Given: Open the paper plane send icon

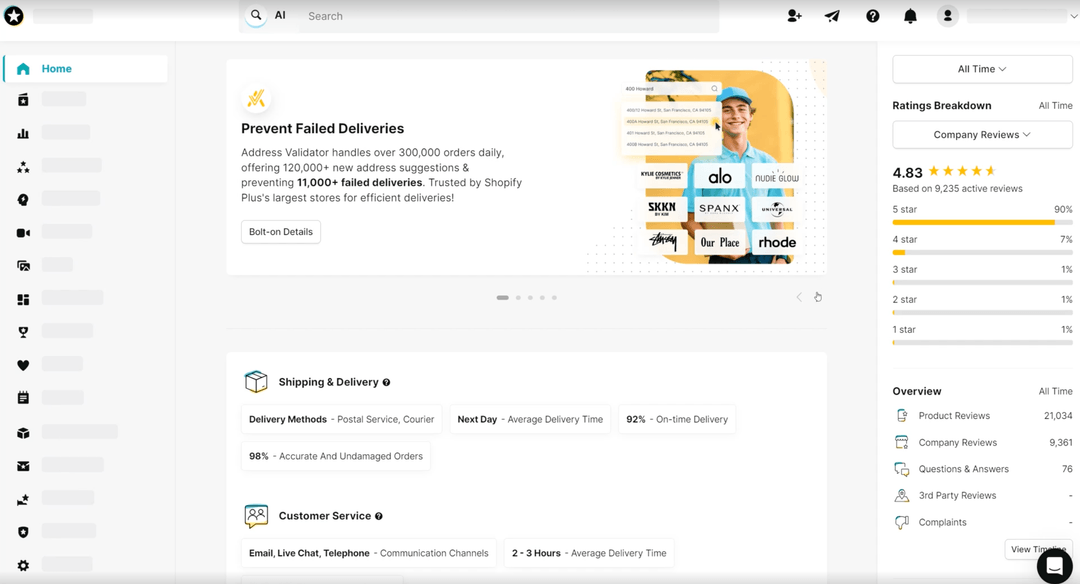Looking at the screenshot, I should tap(833, 16).
